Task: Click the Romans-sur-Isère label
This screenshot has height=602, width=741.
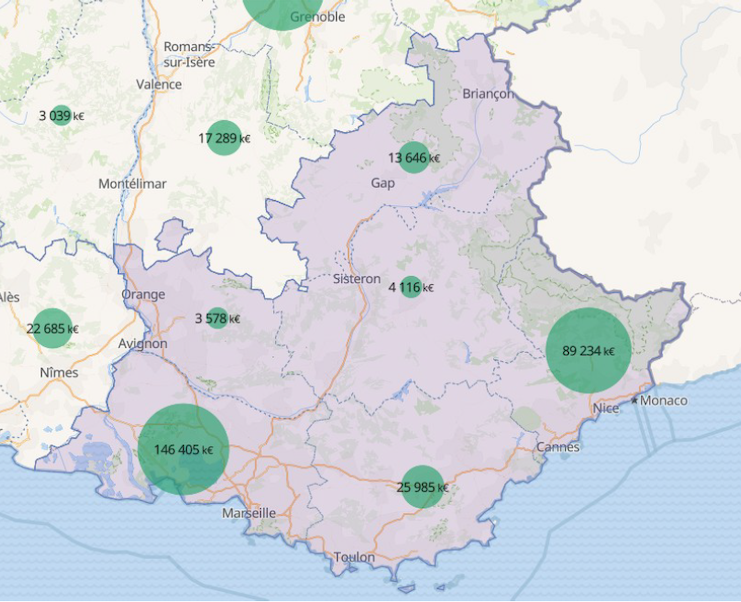Action: [x=189, y=54]
